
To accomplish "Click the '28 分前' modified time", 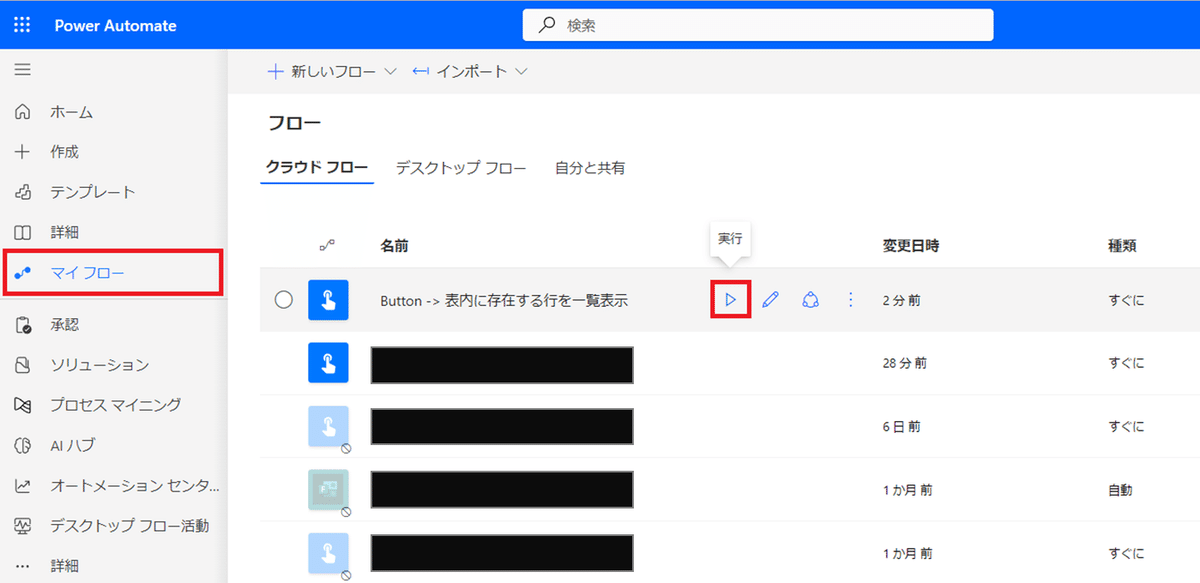I will coord(904,363).
